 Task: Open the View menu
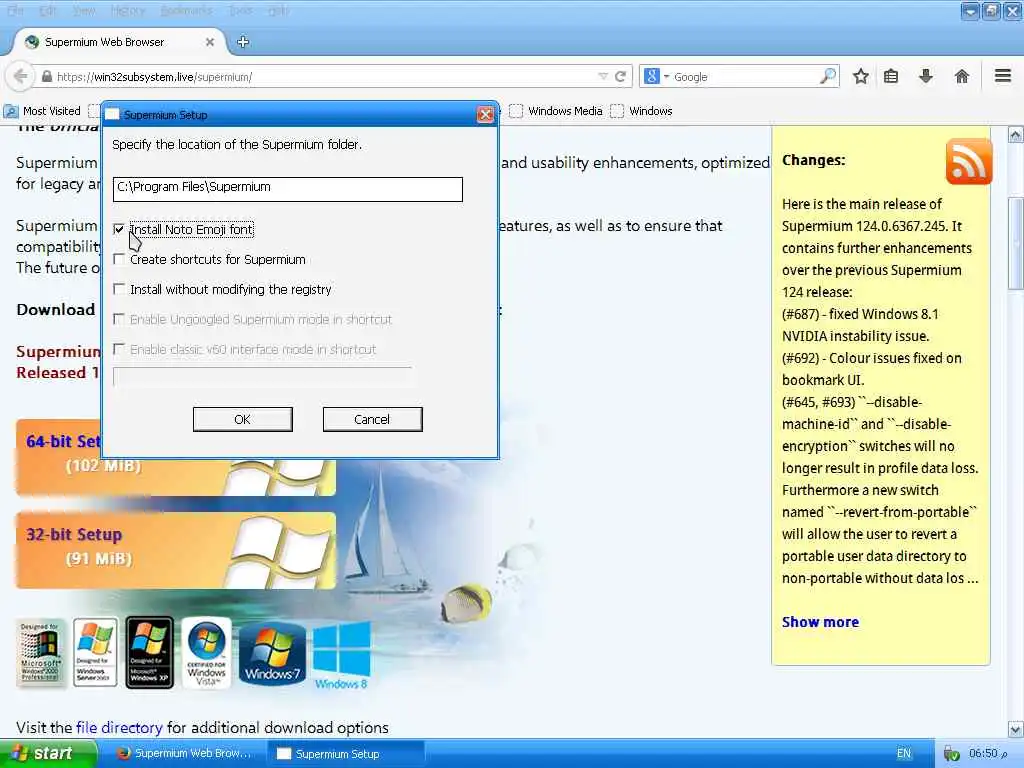[x=84, y=10]
